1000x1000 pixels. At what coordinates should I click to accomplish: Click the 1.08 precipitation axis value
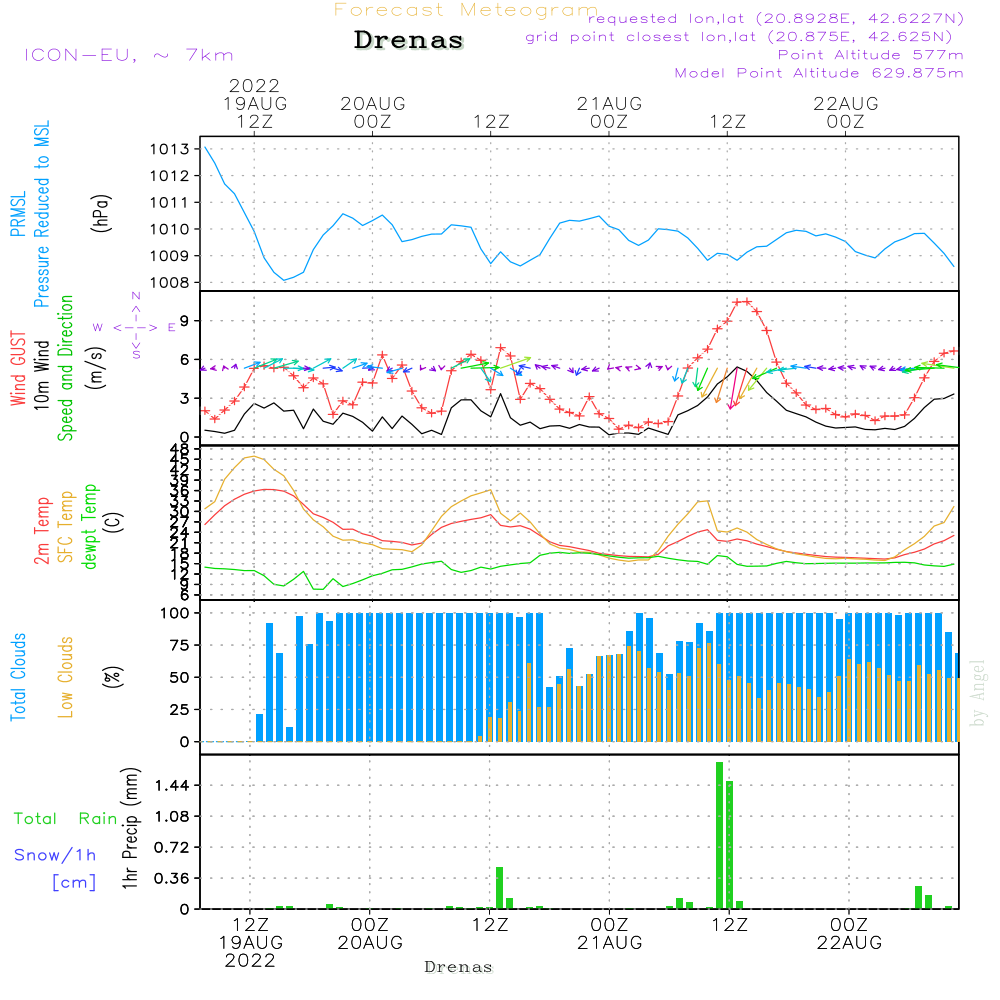click(172, 817)
